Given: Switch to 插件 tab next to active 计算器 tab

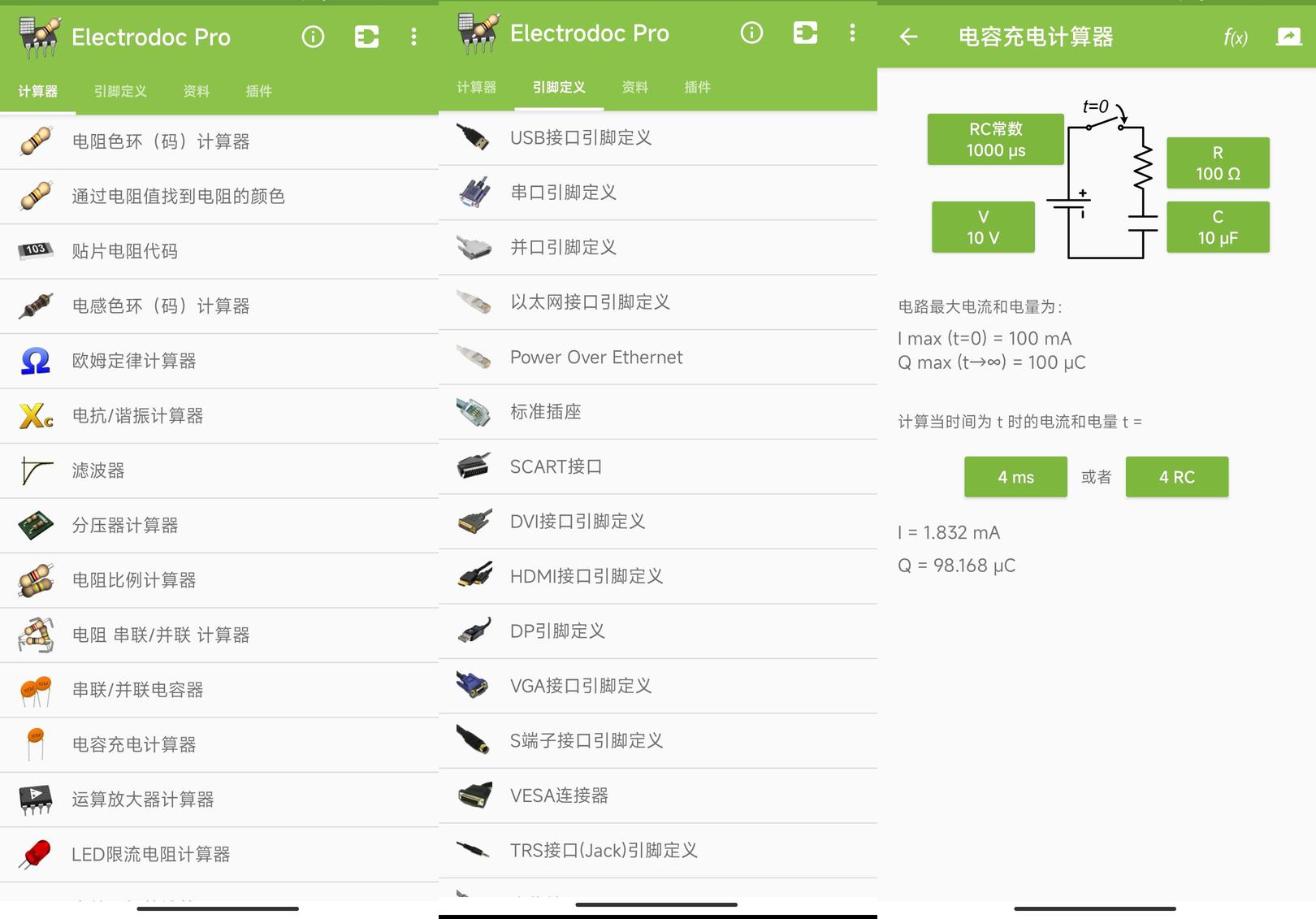Looking at the screenshot, I should (x=258, y=91).
